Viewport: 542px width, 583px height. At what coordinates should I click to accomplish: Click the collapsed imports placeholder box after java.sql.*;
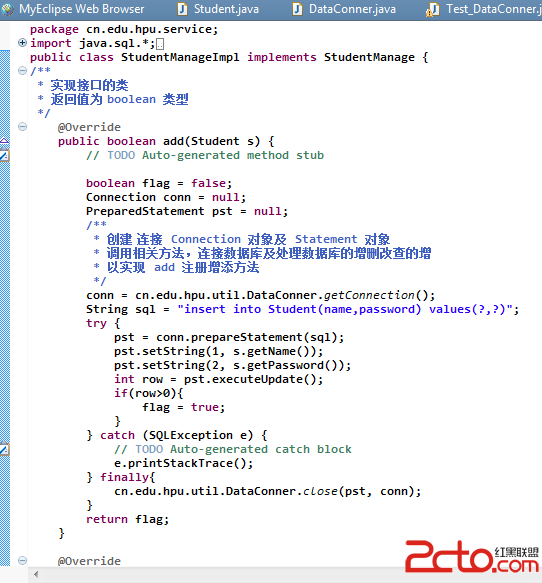[160, 44]
